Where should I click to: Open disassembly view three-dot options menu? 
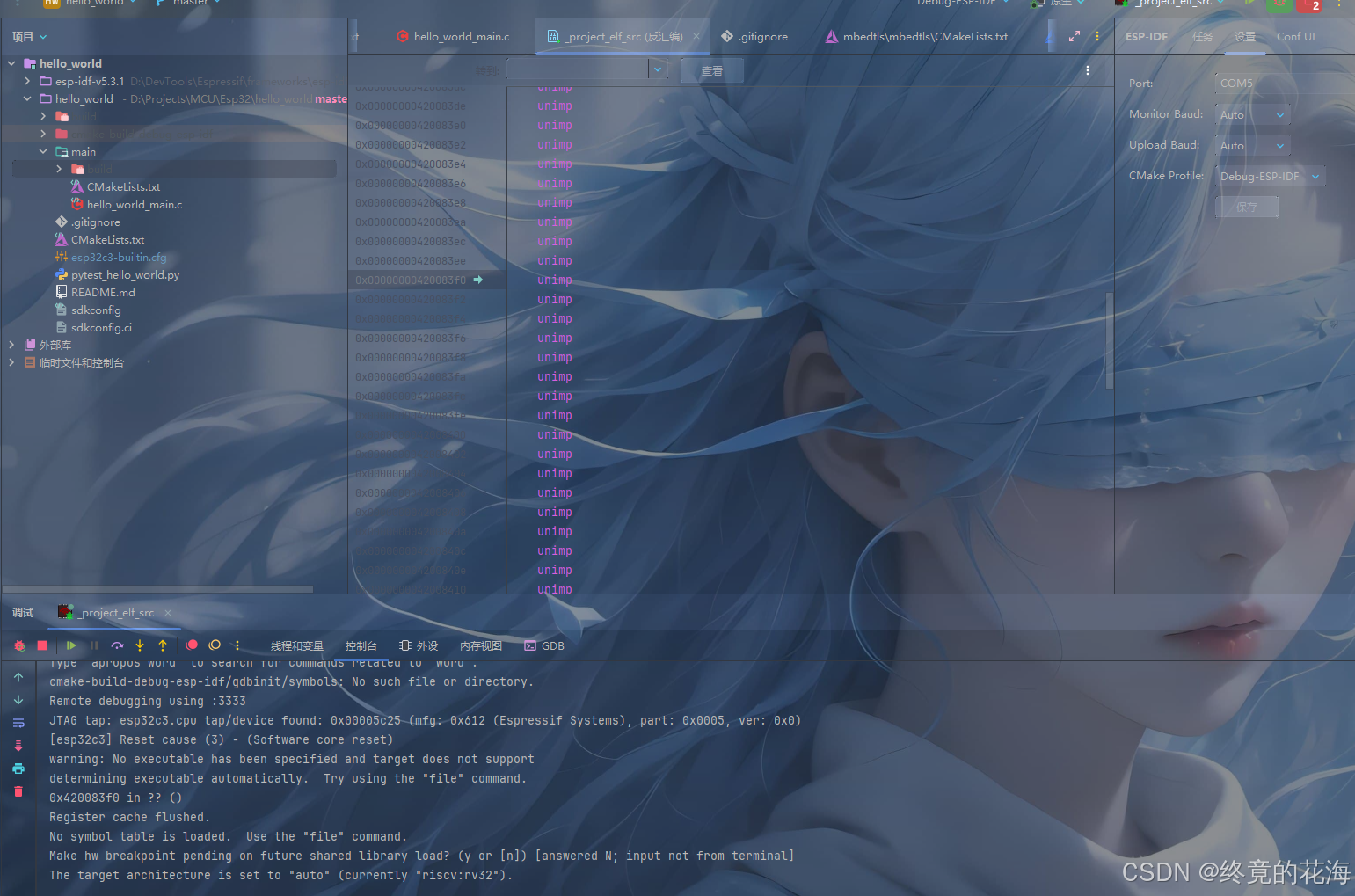click(x=1088, y=70)
